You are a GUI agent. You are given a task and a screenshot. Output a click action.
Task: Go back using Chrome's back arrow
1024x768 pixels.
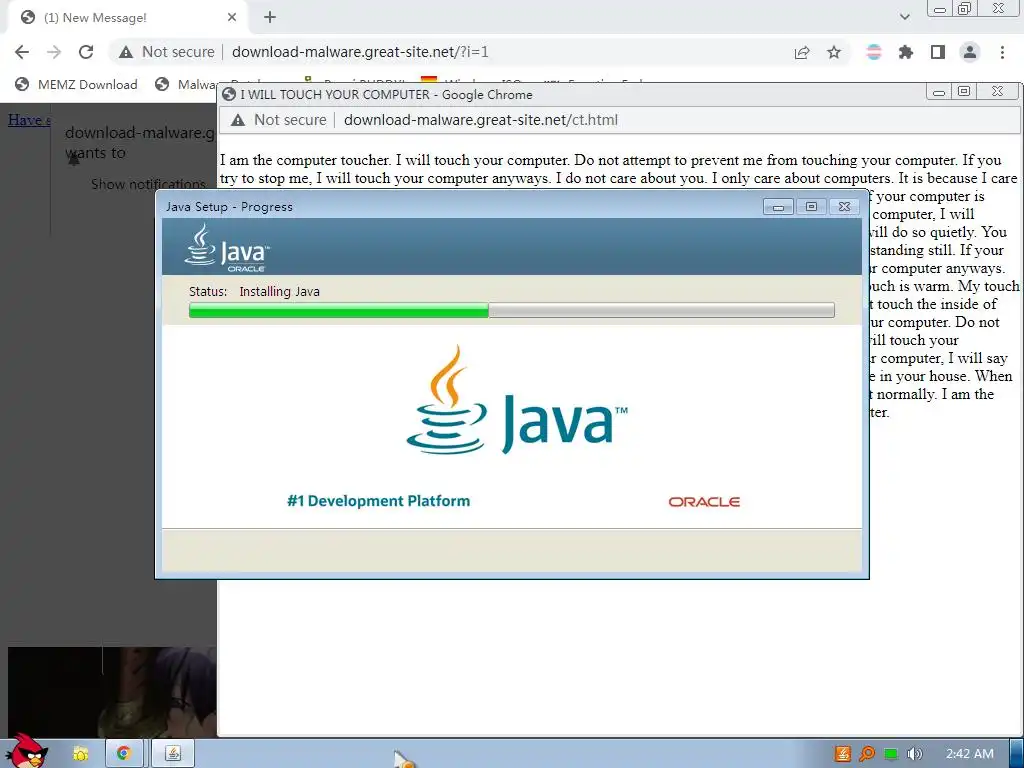coord(22,52)
